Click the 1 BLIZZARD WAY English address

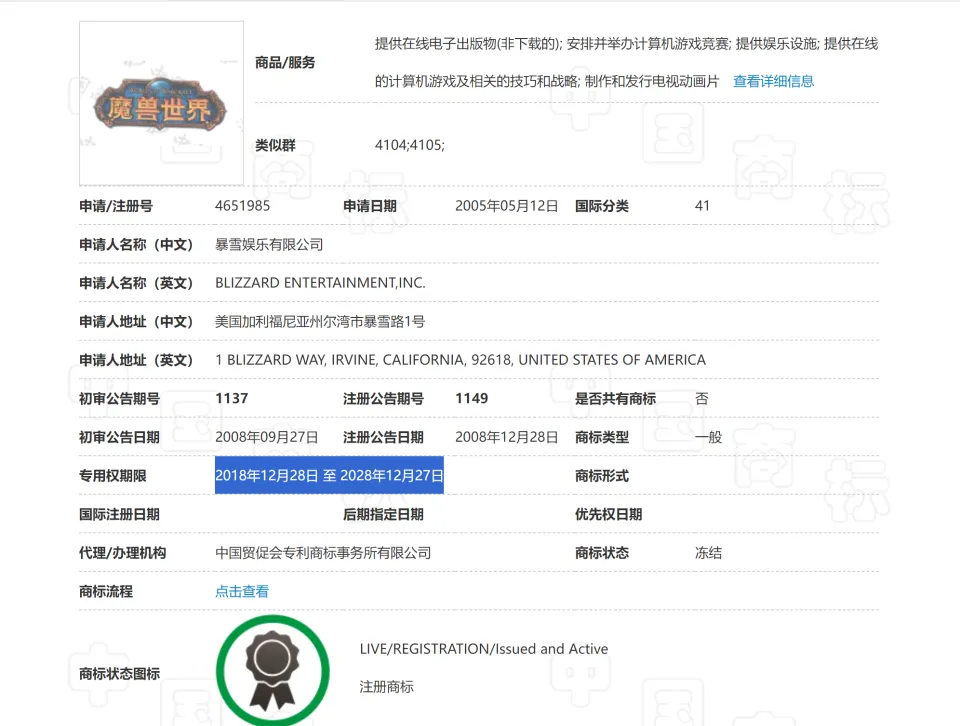460,360
